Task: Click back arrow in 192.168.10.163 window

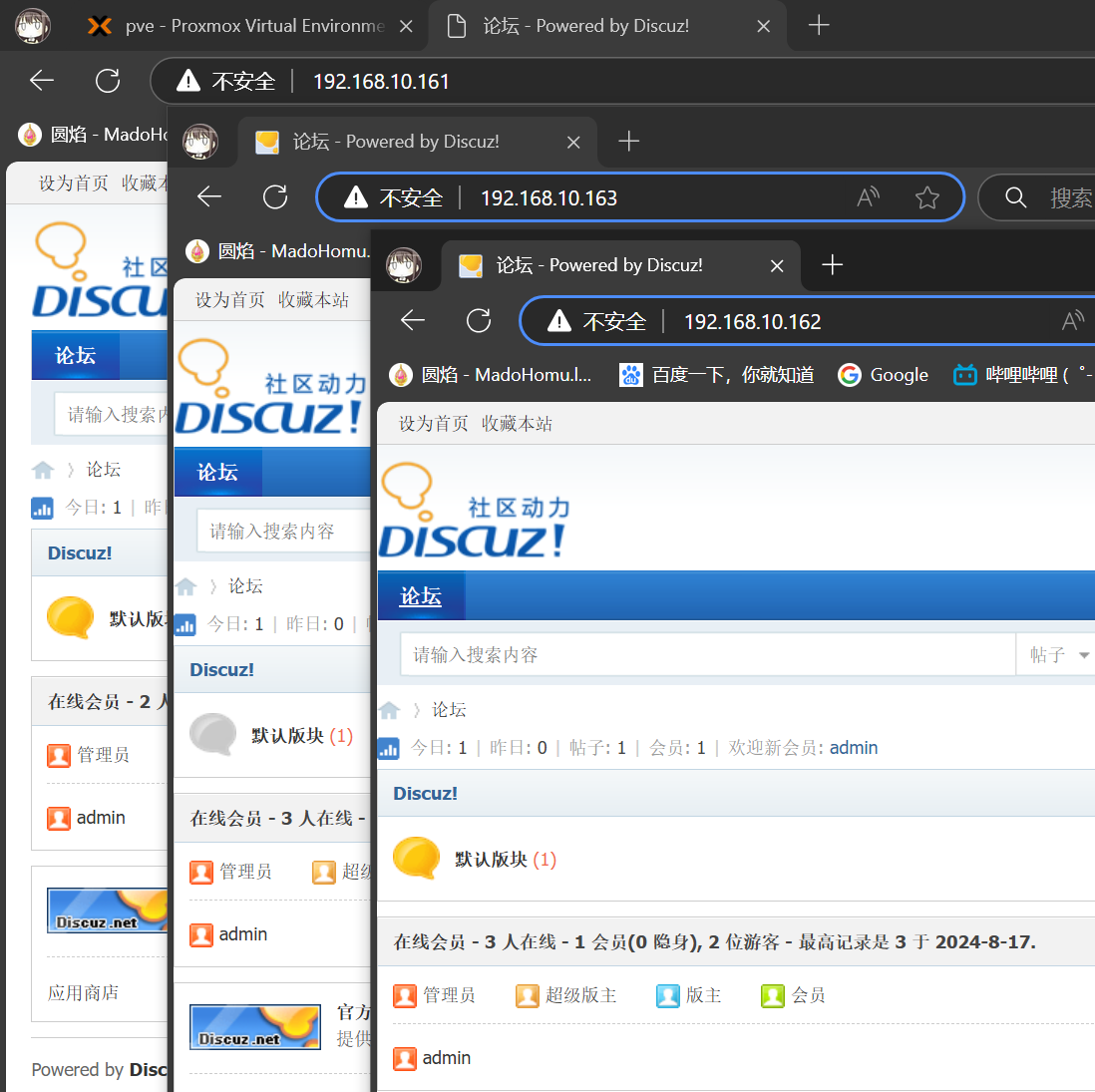Action: coord(208,196)
